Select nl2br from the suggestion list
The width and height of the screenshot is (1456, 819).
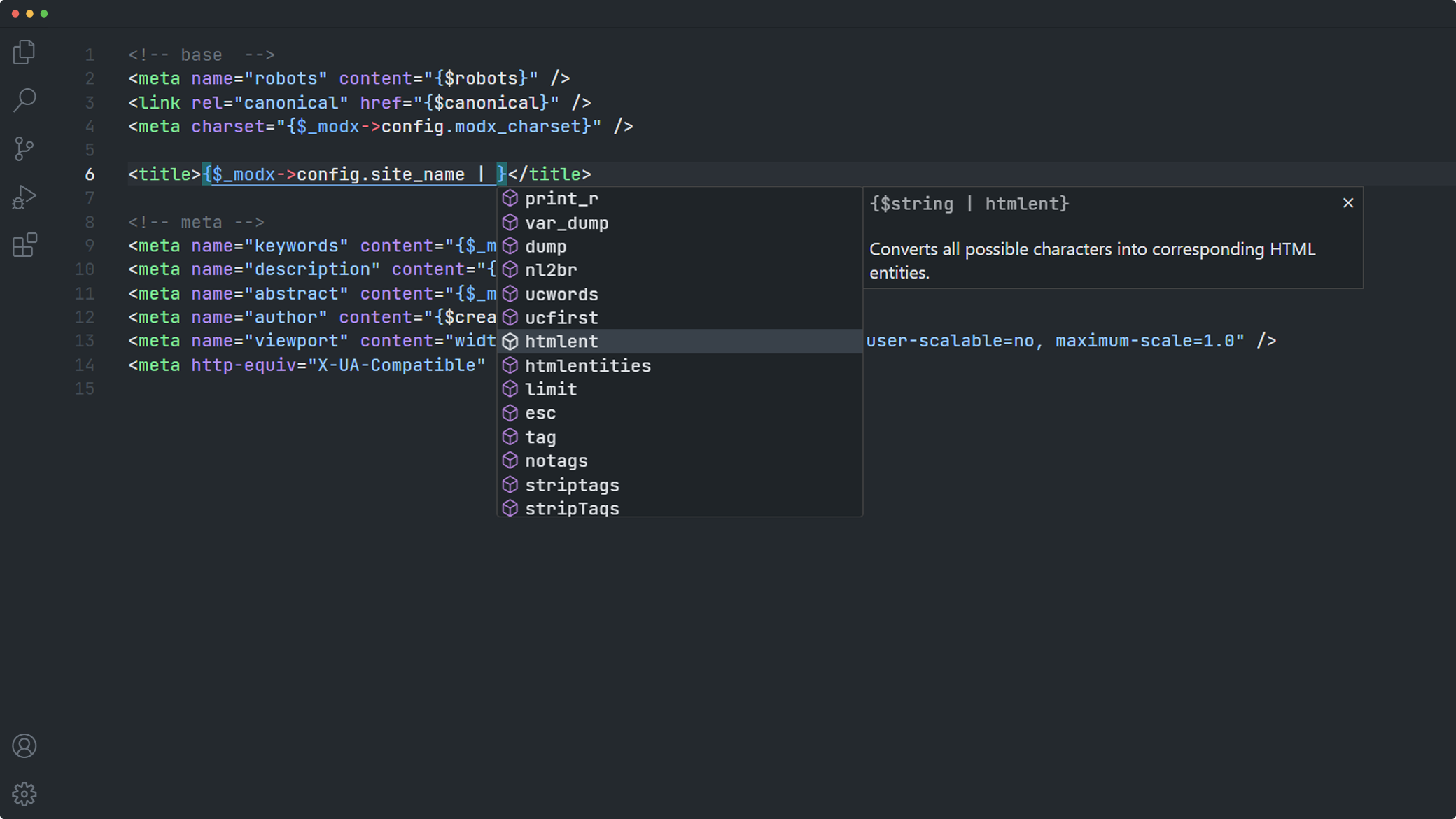(x=551, y=270)
